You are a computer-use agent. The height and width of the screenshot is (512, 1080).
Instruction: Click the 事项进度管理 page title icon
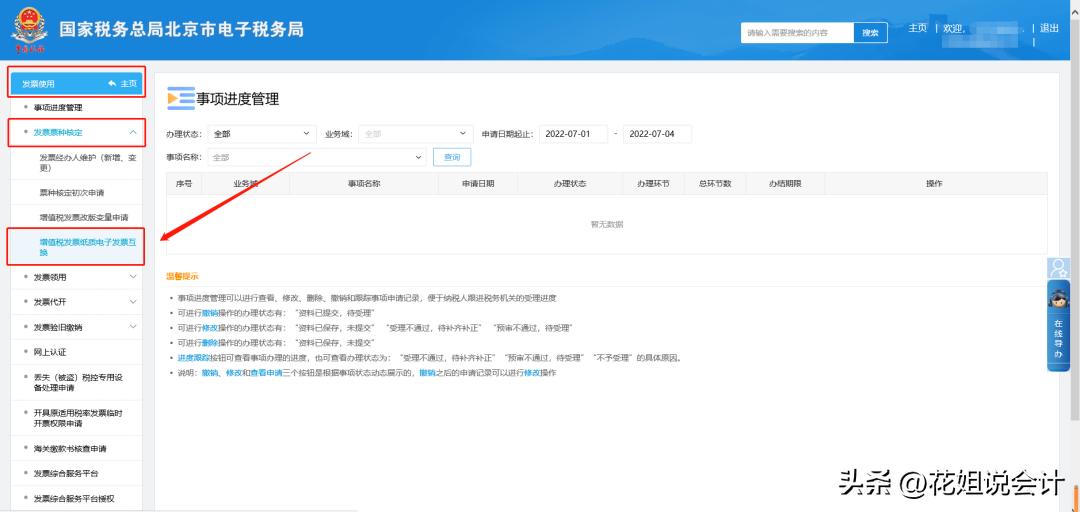pos(180,99)
